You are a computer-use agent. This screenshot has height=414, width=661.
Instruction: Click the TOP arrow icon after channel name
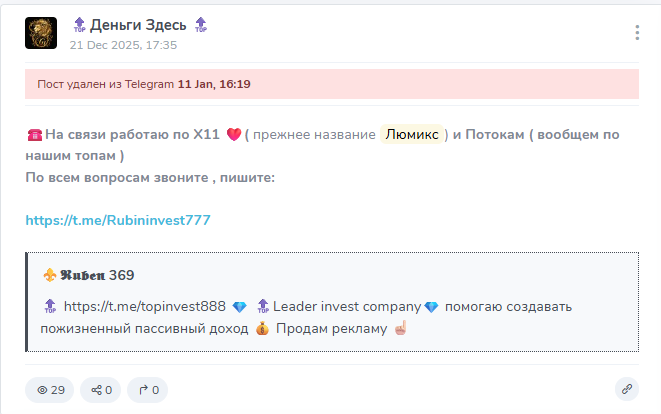click(201, 25)
